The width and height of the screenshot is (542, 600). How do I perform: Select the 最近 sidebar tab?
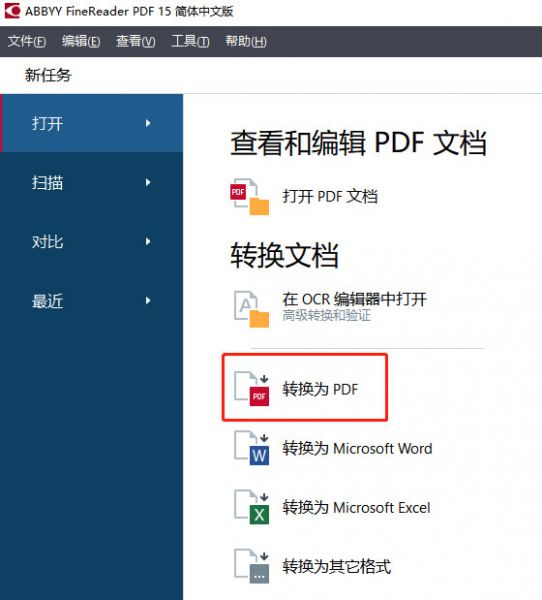(x=91, y=301)
